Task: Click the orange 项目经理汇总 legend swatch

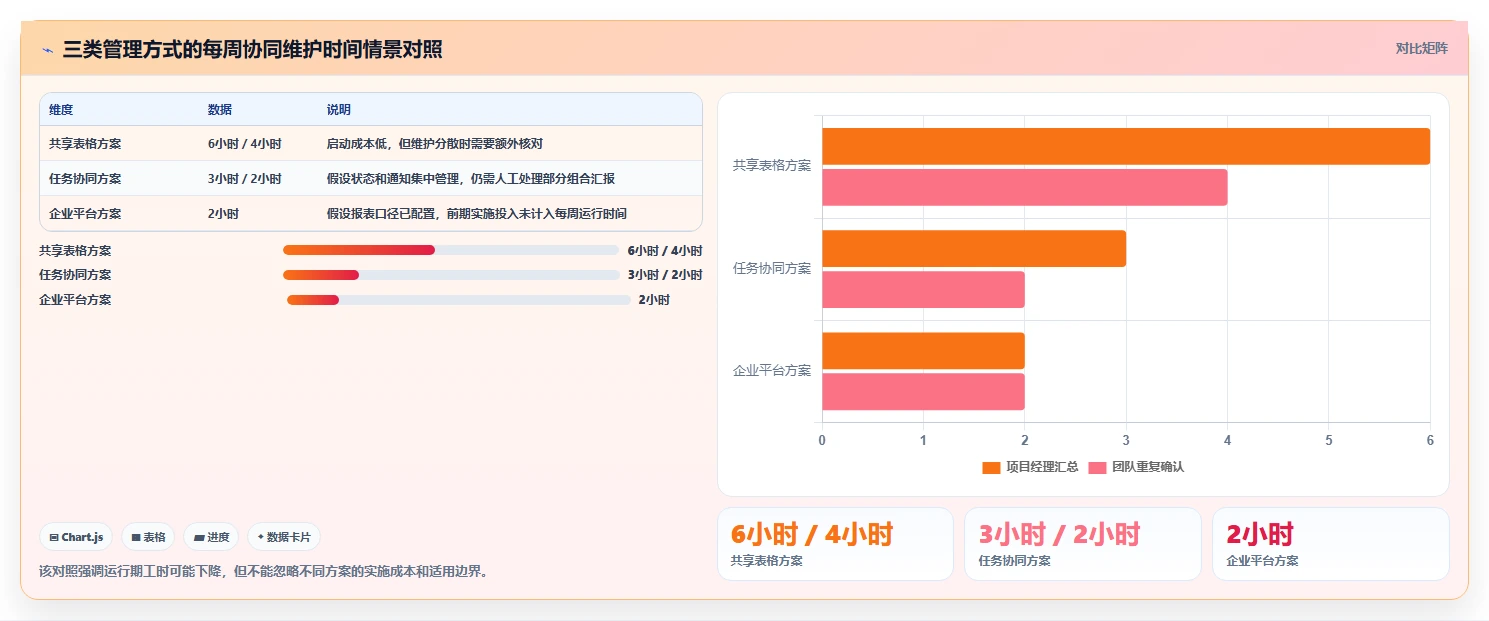Action: [991, 467]
